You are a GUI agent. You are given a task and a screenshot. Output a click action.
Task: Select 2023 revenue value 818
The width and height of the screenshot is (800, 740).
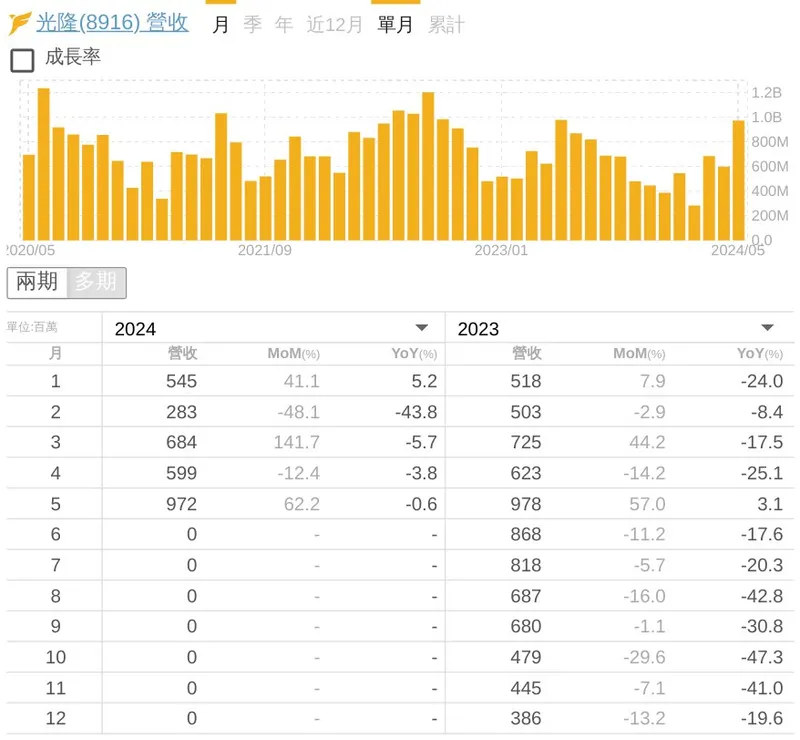(526, 565)
